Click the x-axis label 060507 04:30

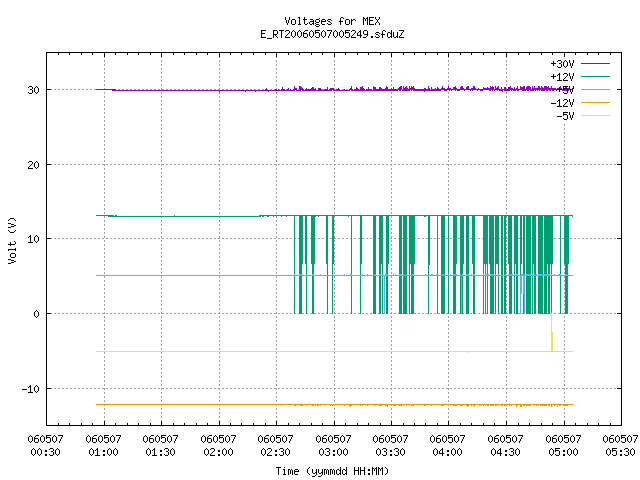coord(506,446)
